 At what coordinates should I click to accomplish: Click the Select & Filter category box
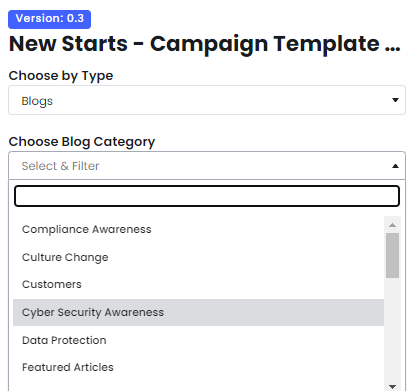[x=207, y=166]
